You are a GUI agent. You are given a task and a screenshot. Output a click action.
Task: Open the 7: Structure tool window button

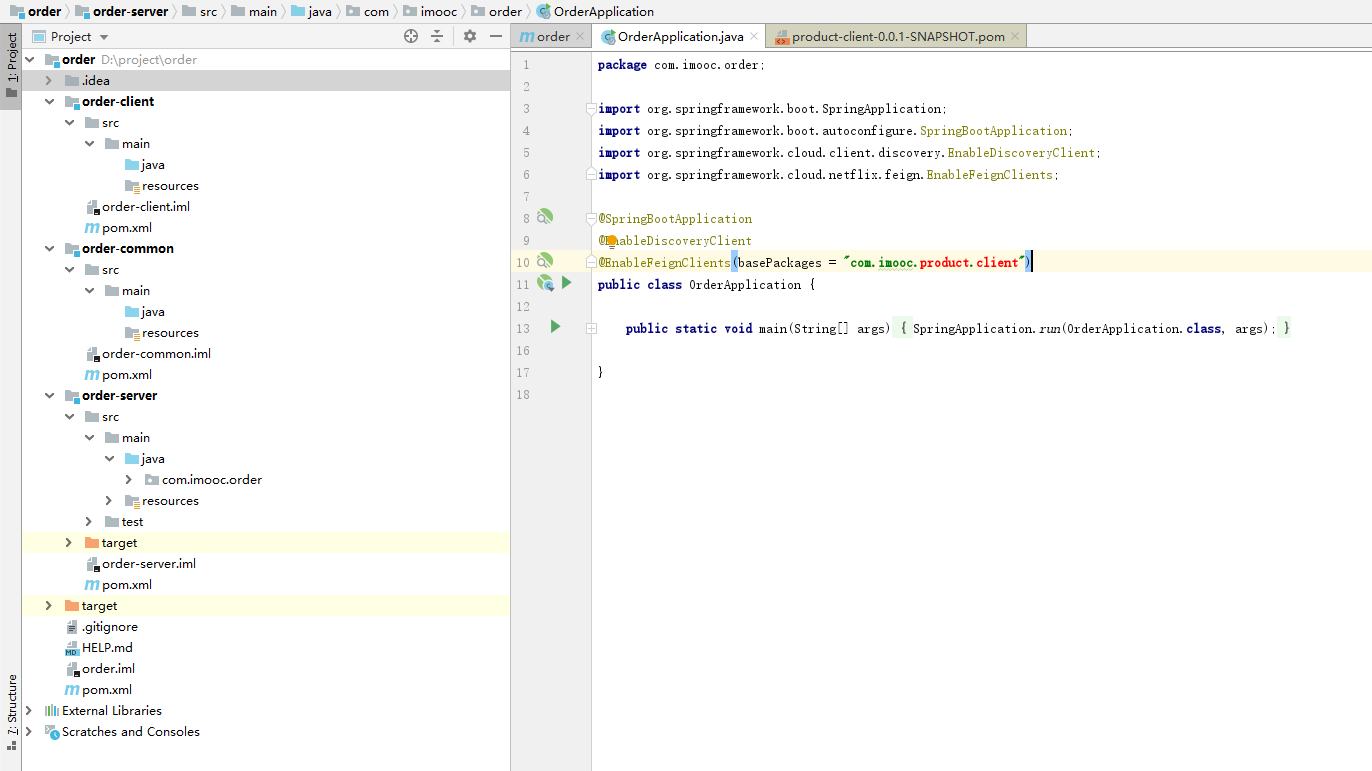click(x=11, y=712)
